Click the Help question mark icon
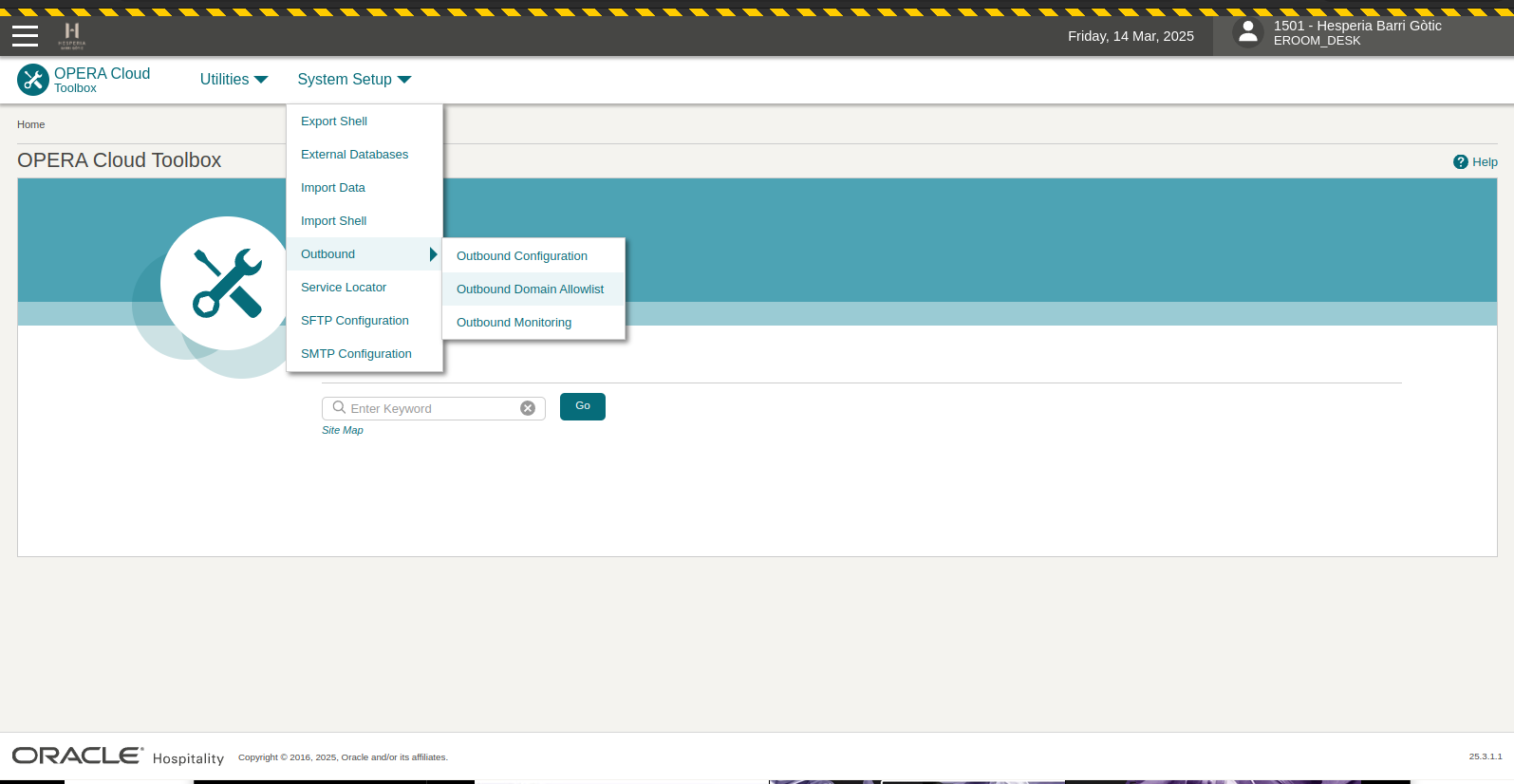The width and height of the screenshot is (1514, 784). click(1460, 162)
